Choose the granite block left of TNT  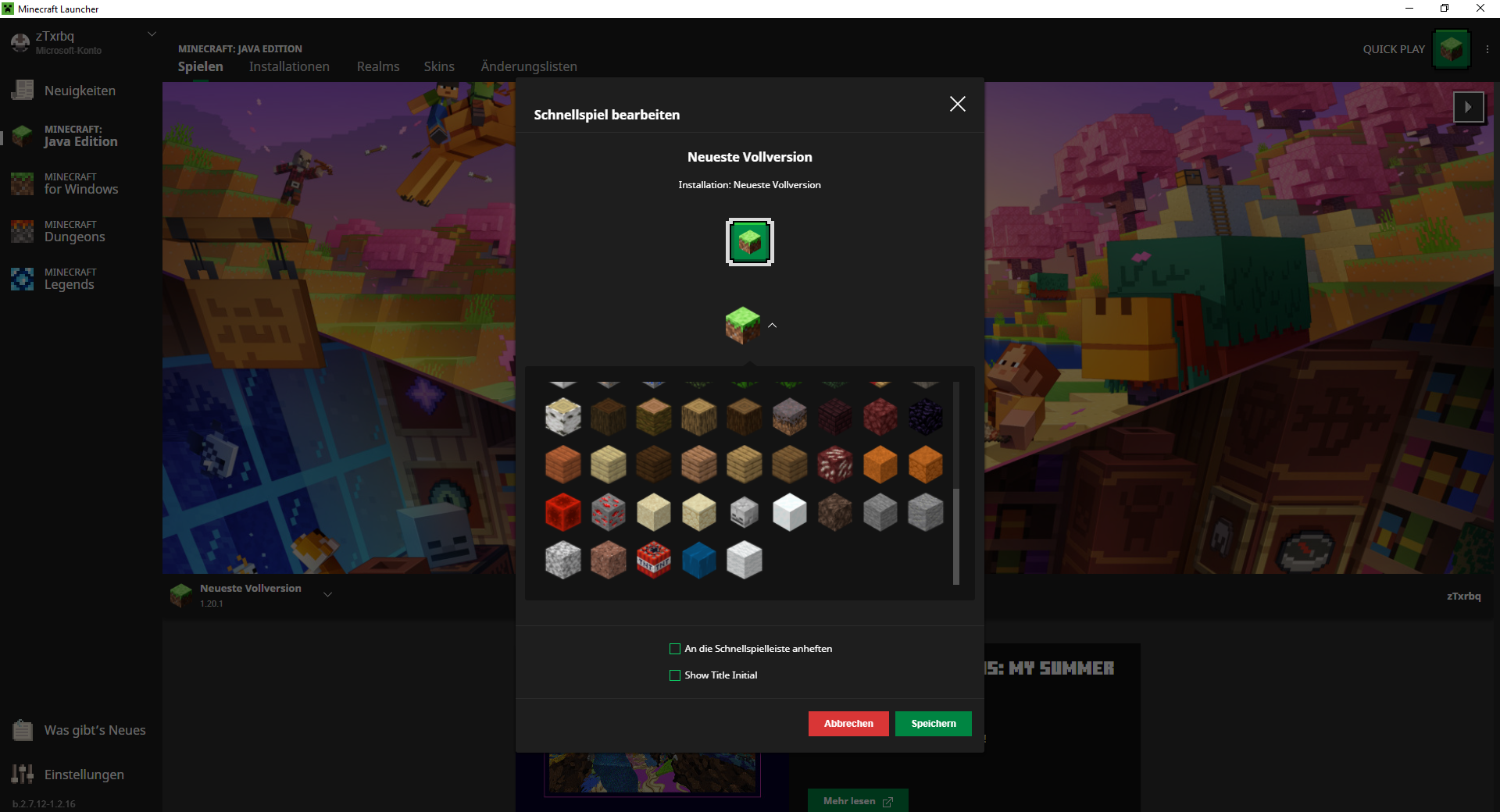click(609, 560)
